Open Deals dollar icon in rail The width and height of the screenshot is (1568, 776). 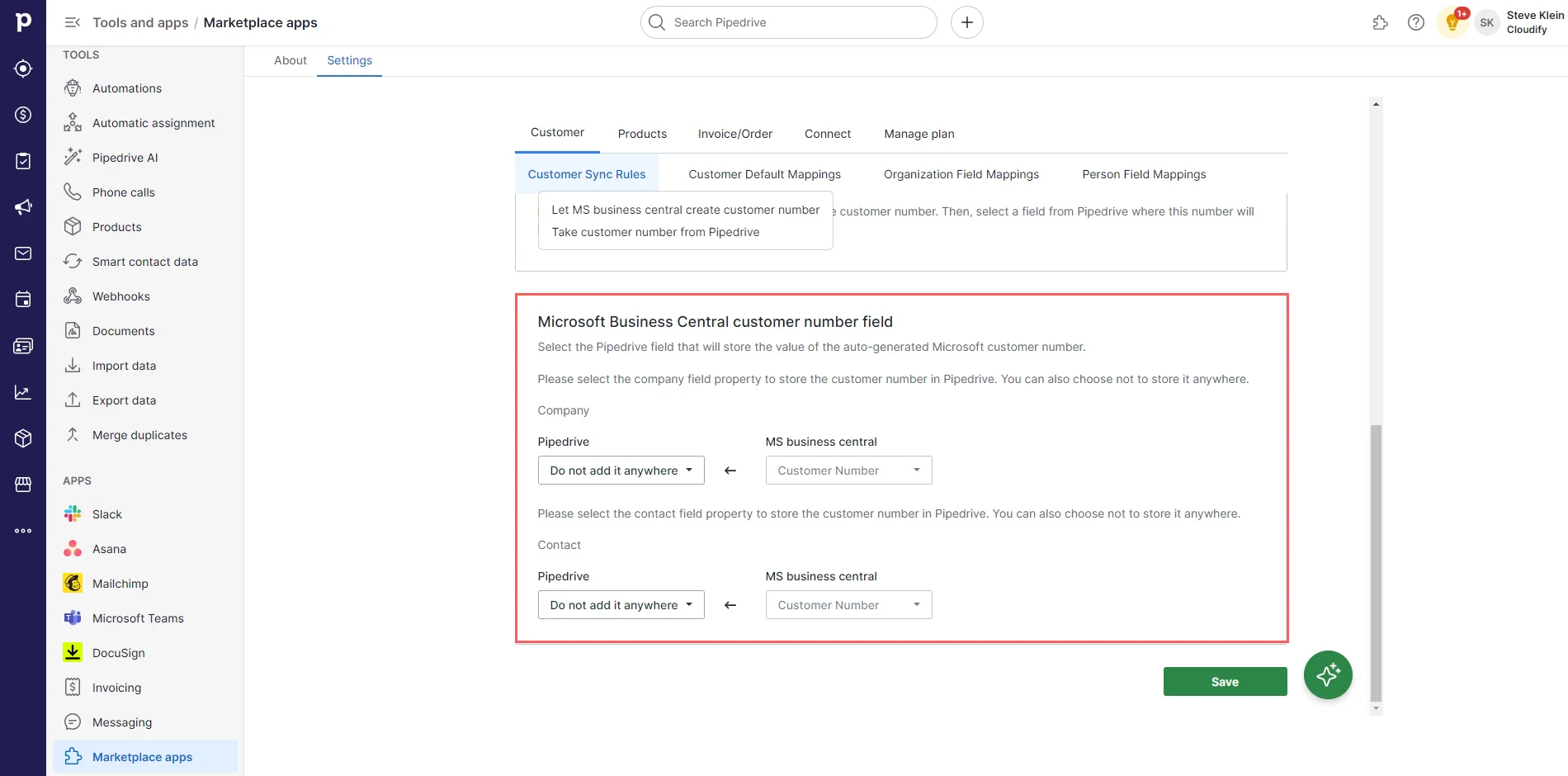click(23, 115)
